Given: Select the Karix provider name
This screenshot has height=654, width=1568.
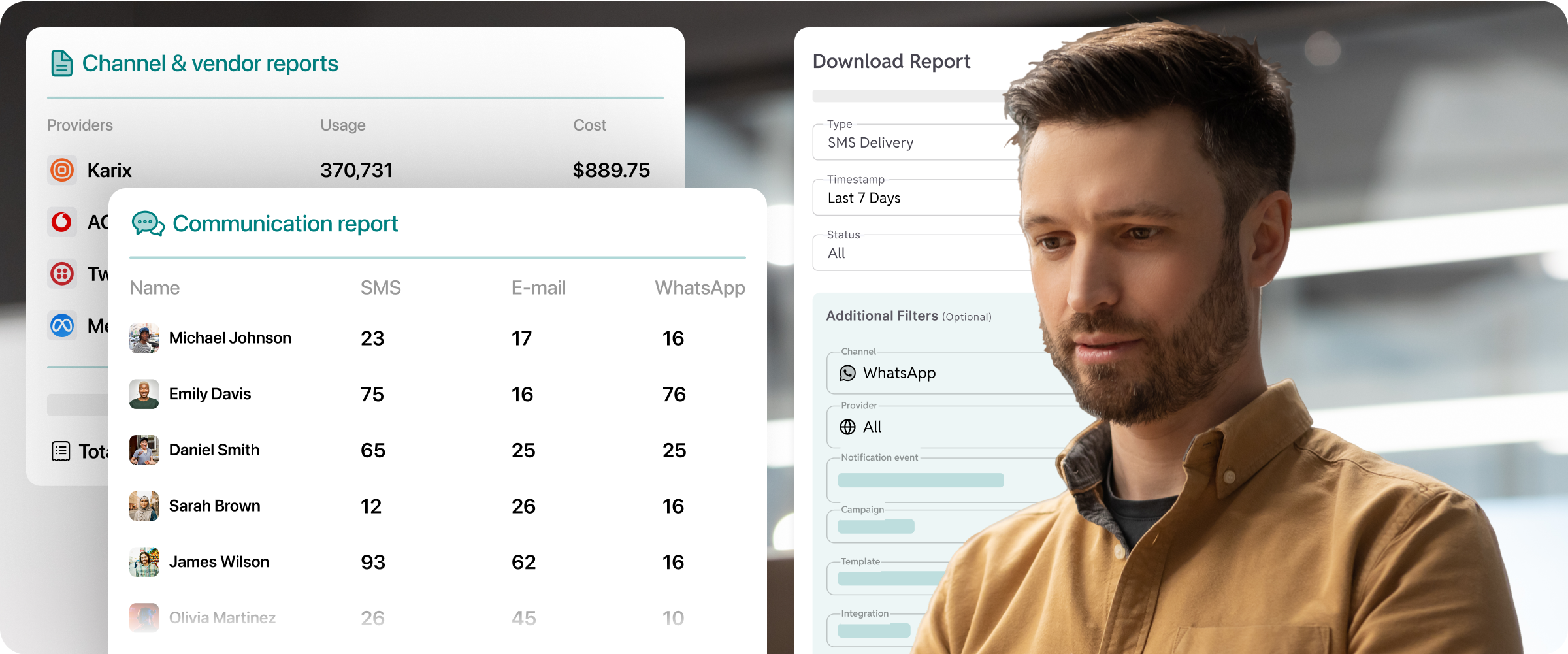Looking at the screenshot, I should tap(110, 171).
